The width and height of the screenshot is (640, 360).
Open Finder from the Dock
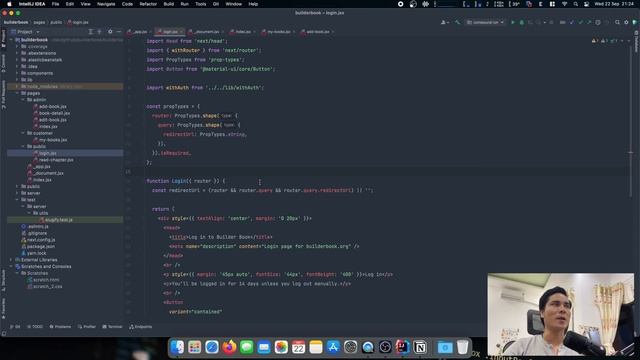177,347
